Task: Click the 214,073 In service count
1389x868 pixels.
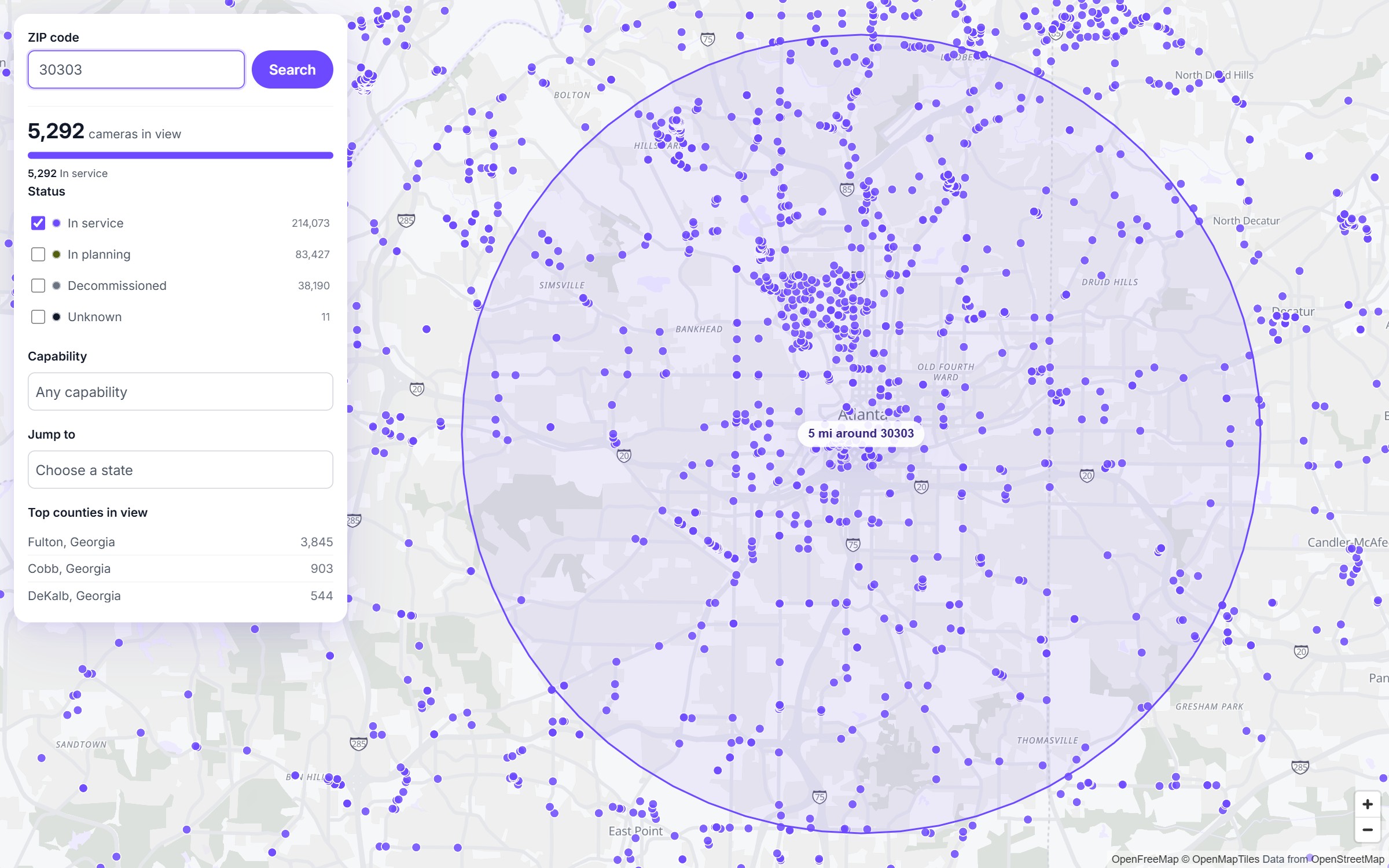Action: pyautogui.click(x=311, y=223)
